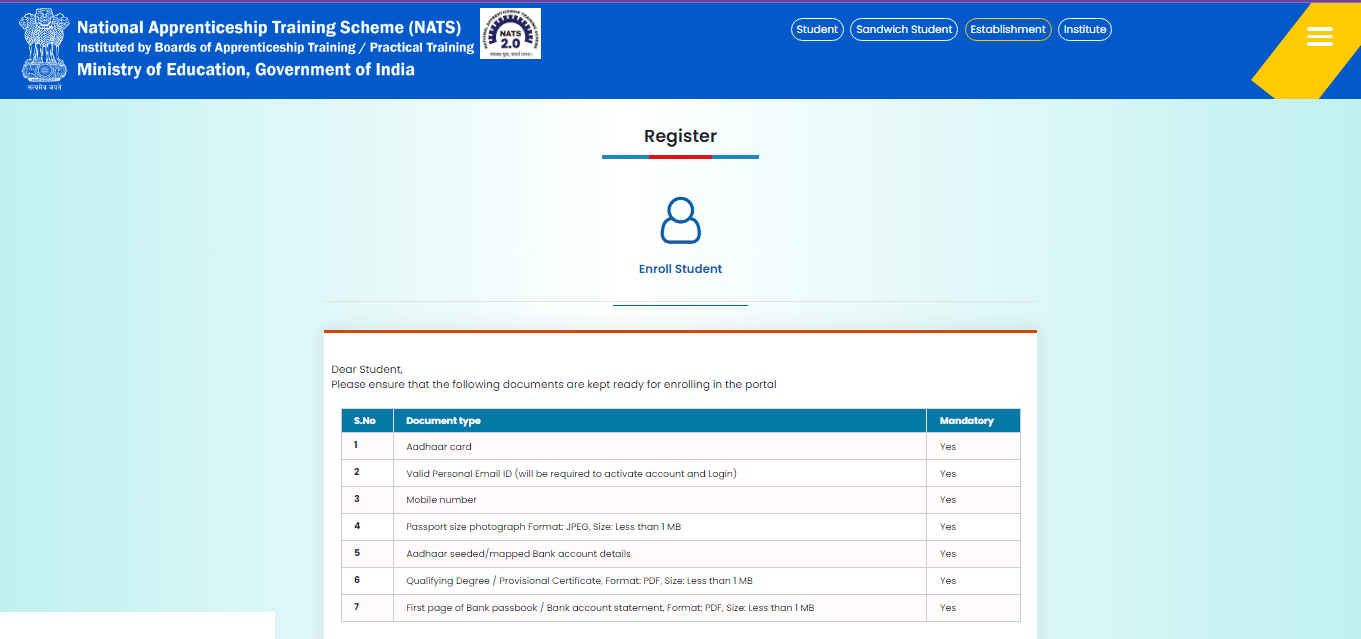The height and width of the screenshot is (639, 1361).
Task: Open the Sandwich Student option
Action: [x=904, y=30]
